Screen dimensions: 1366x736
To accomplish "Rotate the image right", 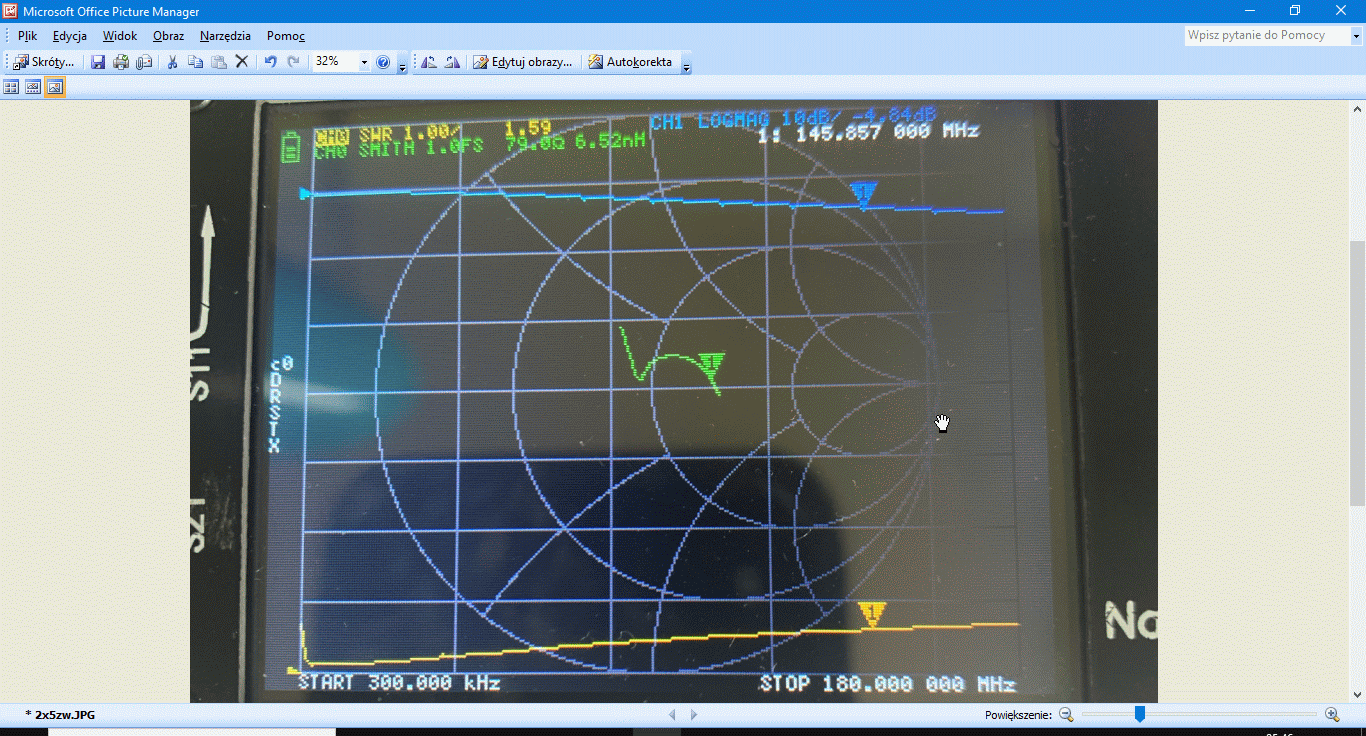I will (x=452, y=62).
